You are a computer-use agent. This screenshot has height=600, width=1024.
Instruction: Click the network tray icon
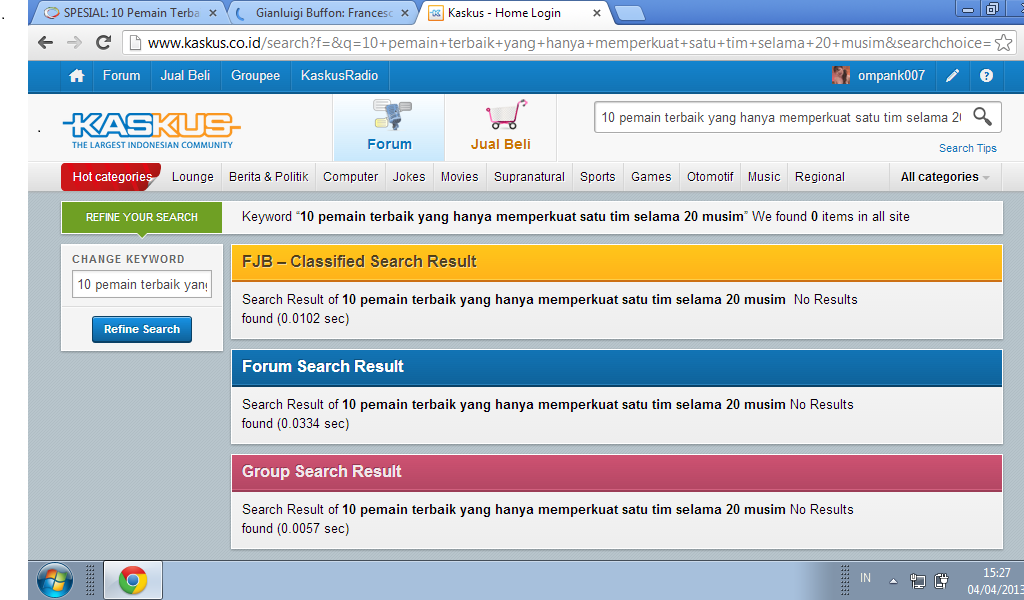point(918,580)
